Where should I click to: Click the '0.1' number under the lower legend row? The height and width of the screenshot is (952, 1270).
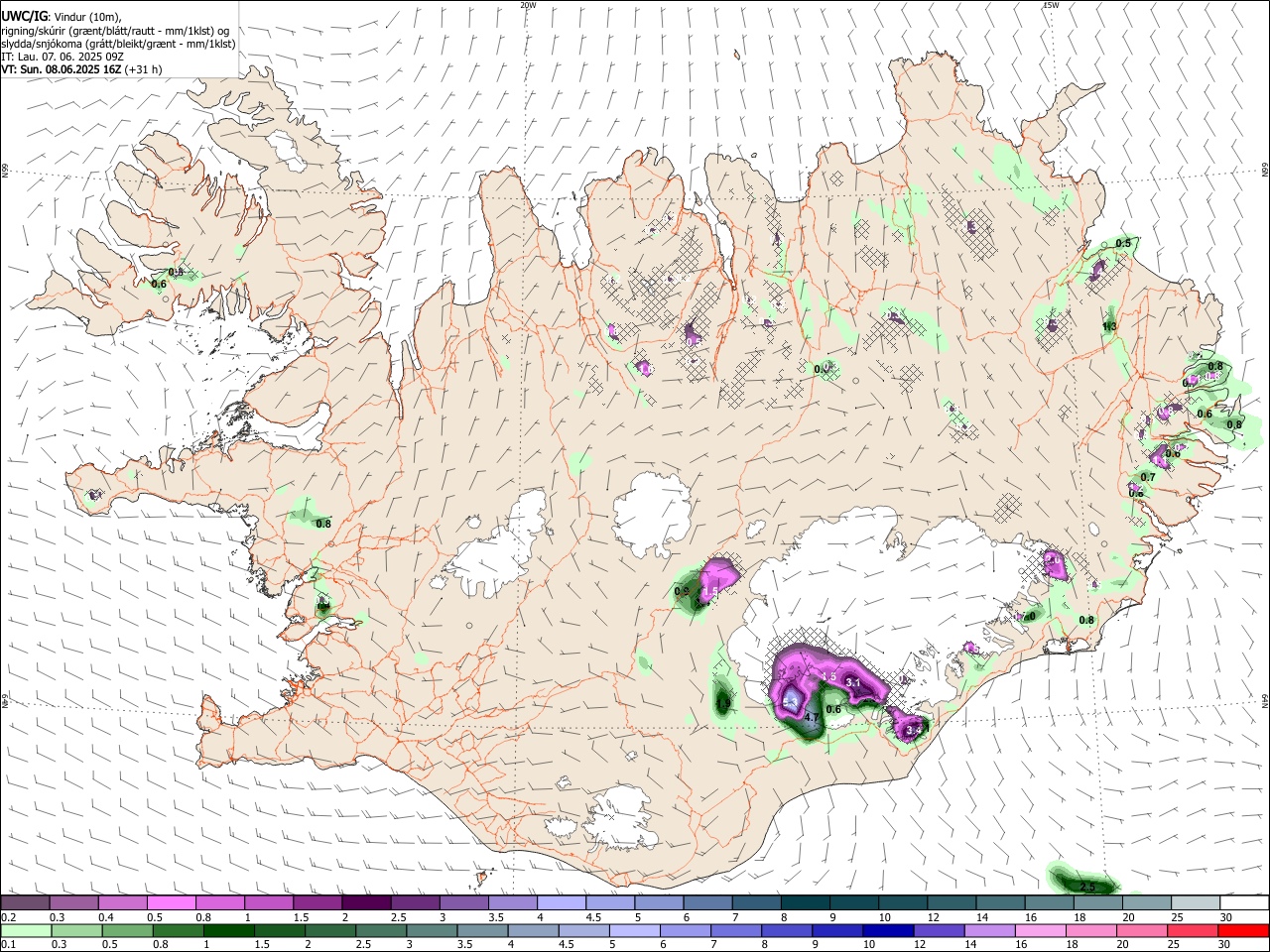click(x=8, y=944)
